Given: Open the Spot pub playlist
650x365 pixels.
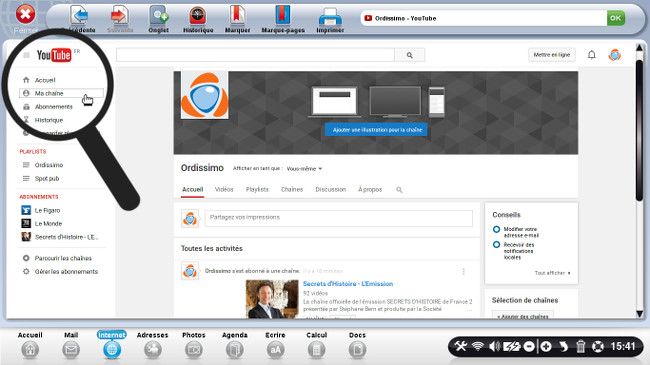Looking at the screenshot, I should [46, 178].
